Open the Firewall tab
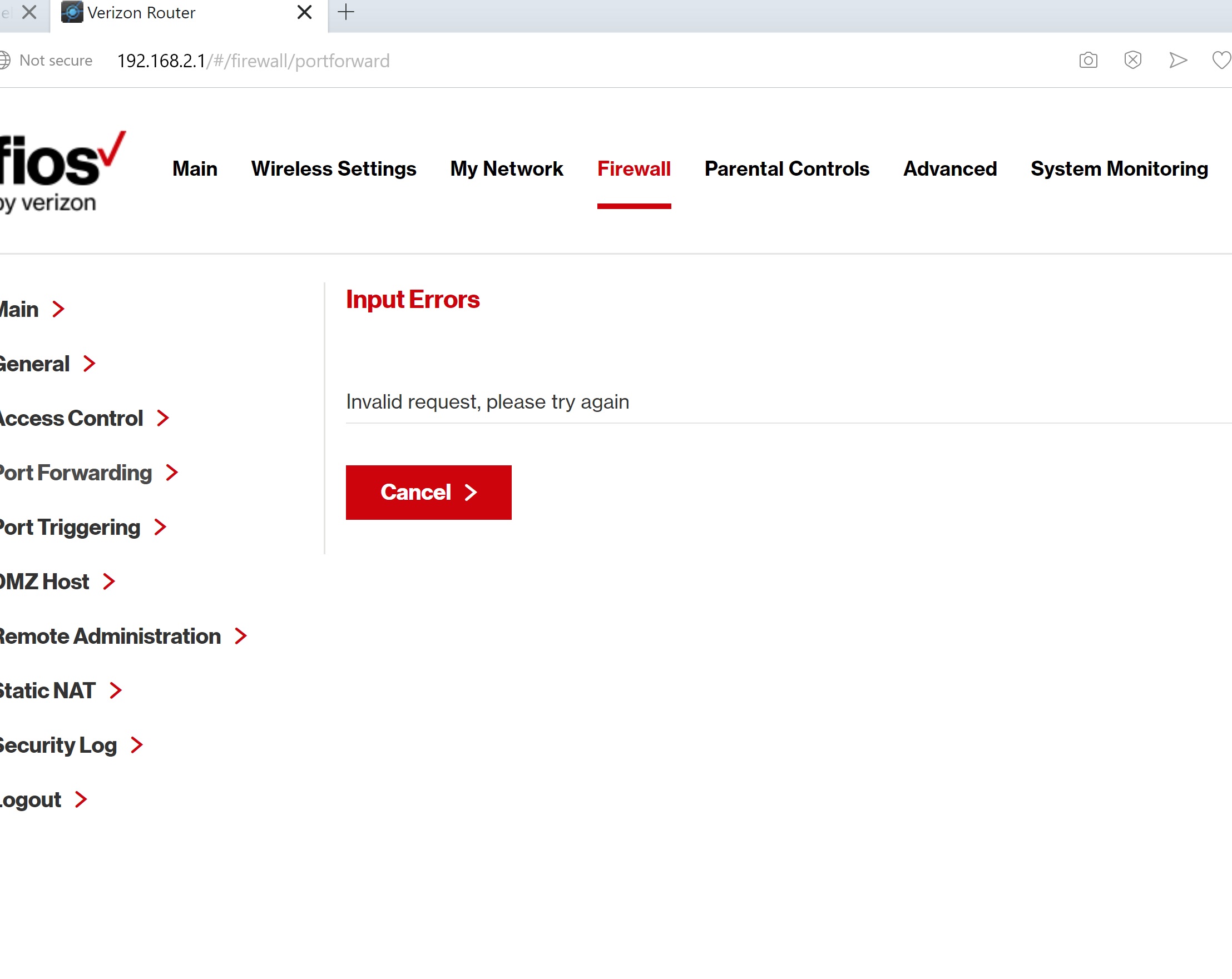Image resolution: width=1232 pixels, height=979 pixels. coord(634,168)
